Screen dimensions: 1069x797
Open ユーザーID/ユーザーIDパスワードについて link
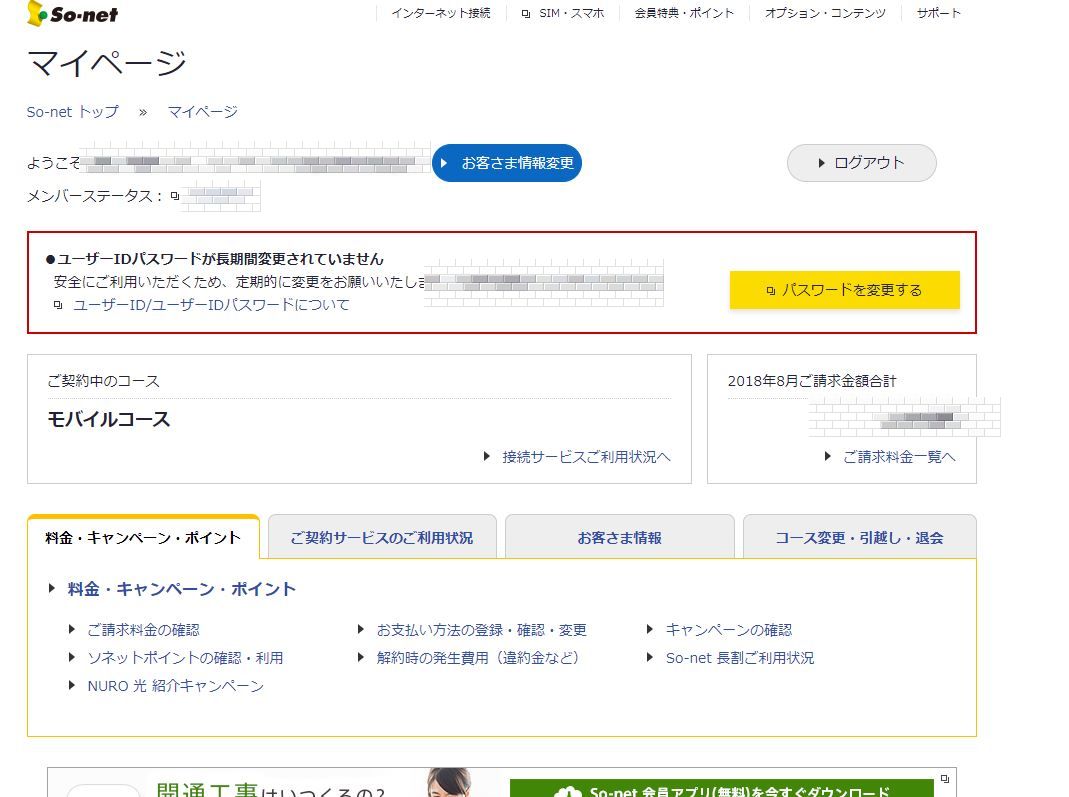coord(211,305)
